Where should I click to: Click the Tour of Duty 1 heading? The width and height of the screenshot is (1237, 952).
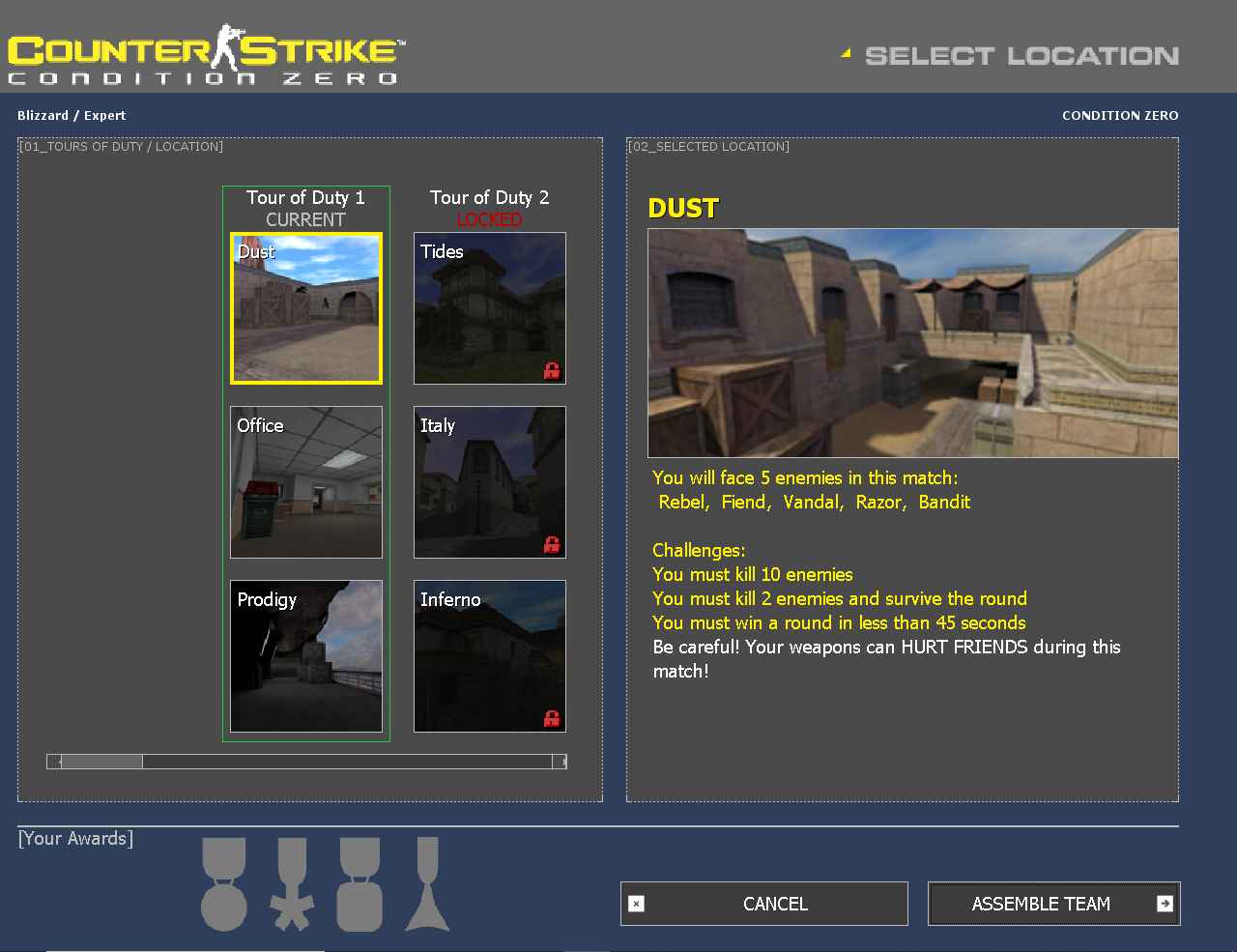tap(305, 197)
